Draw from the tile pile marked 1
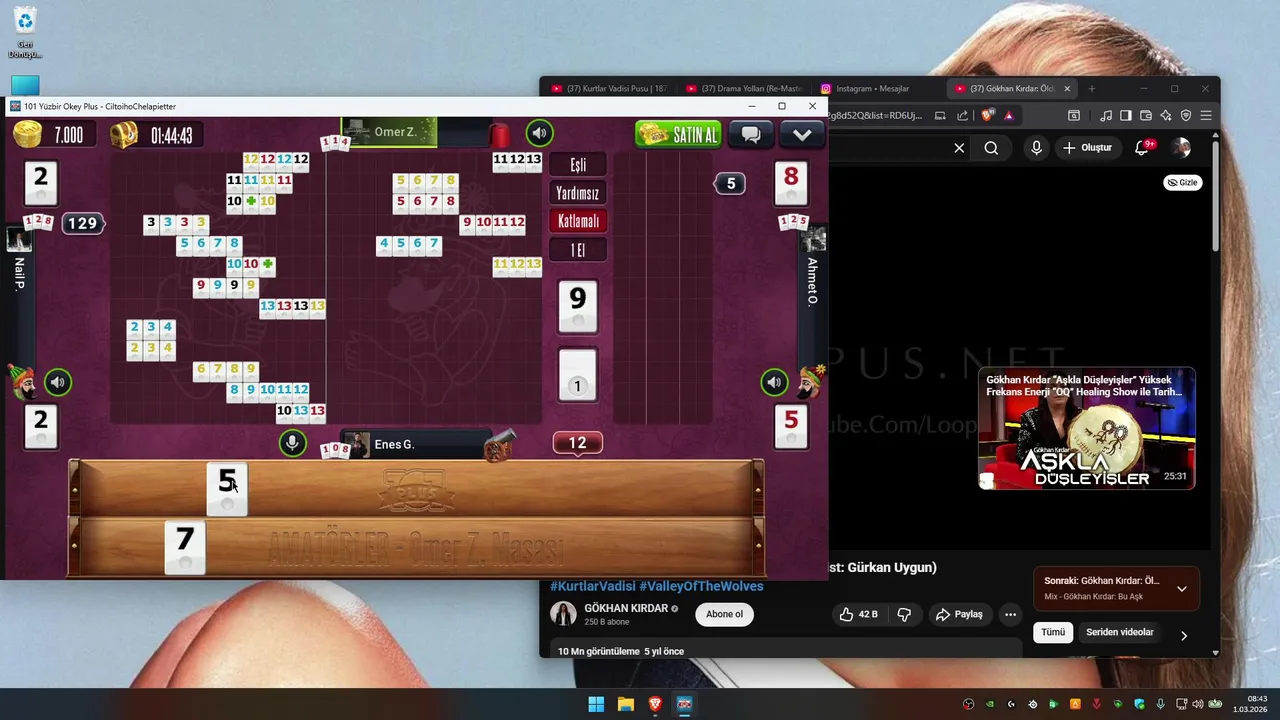The image size is (1280, 720). point(577,374)
